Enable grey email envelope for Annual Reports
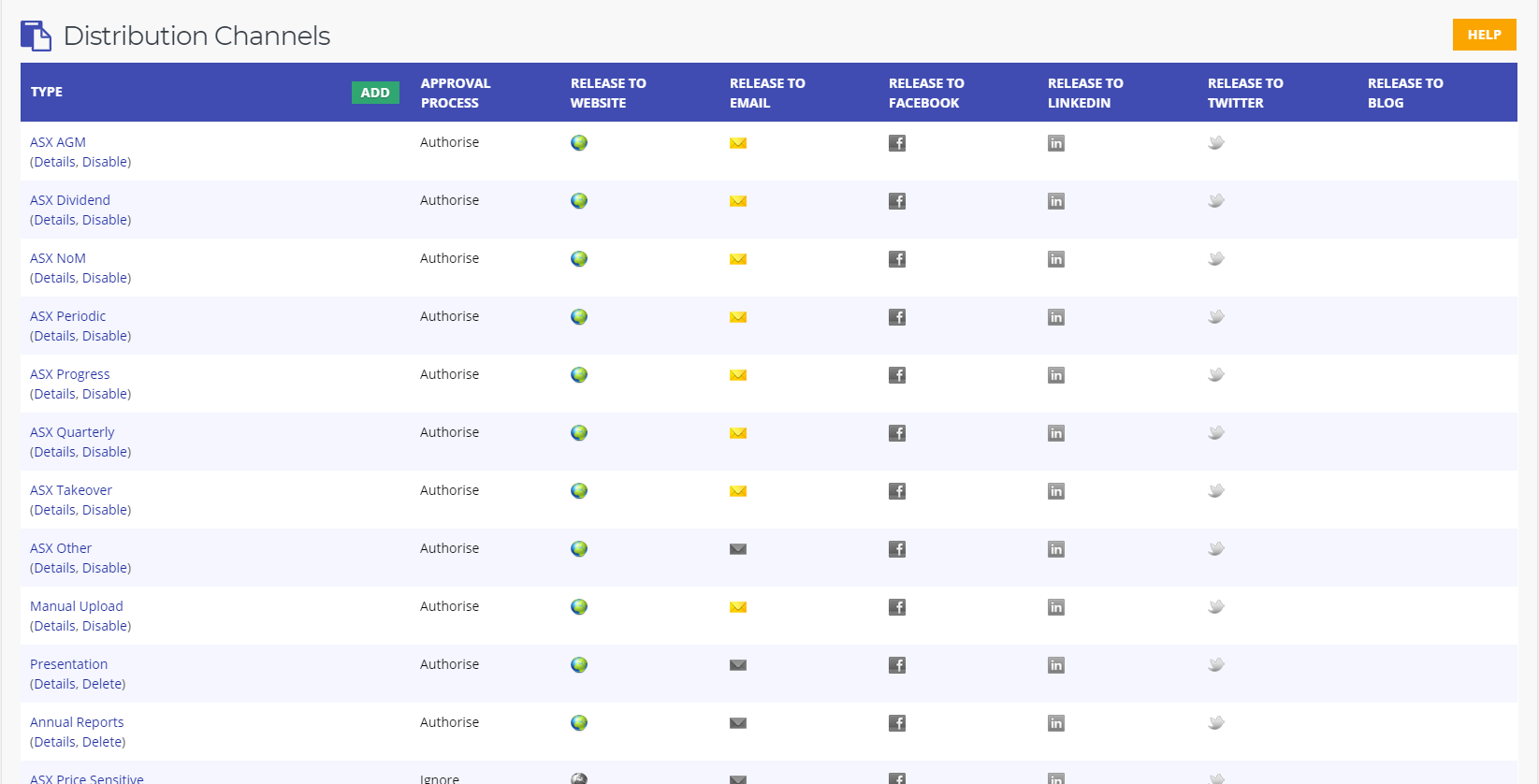This screenshot has height=784, width=1539. click(738, 723)
